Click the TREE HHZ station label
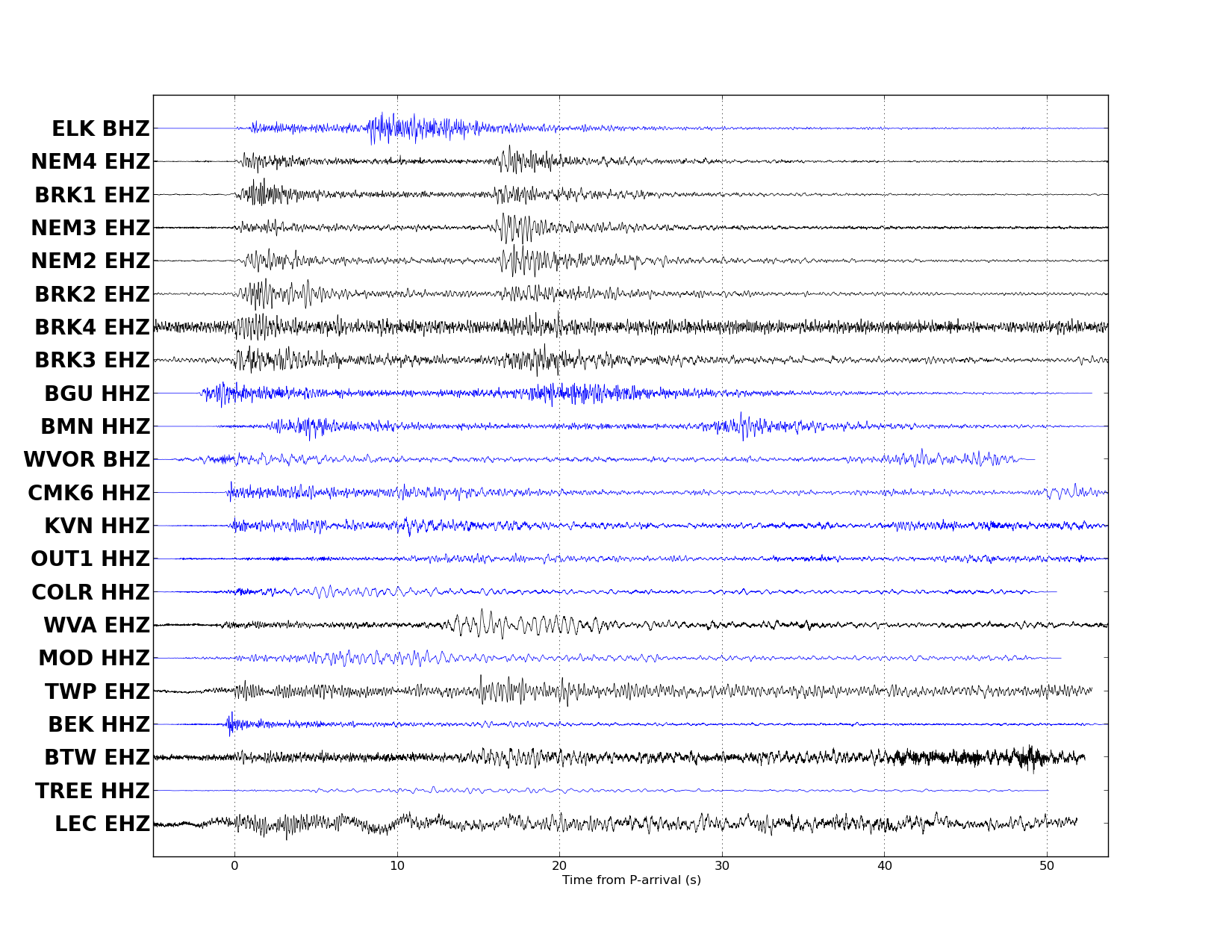1232x952 pixels. 93,791
